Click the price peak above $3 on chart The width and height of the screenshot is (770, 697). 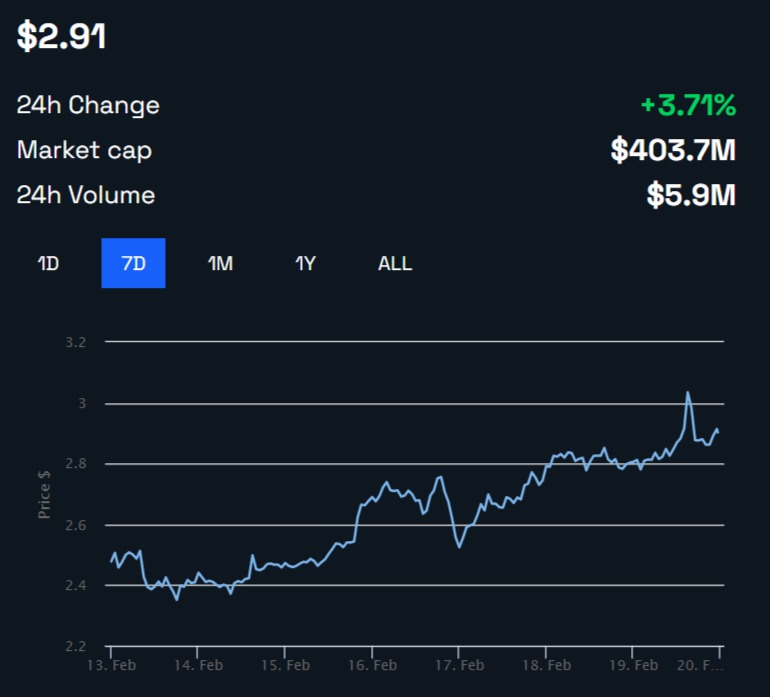(x=687, y=393)
